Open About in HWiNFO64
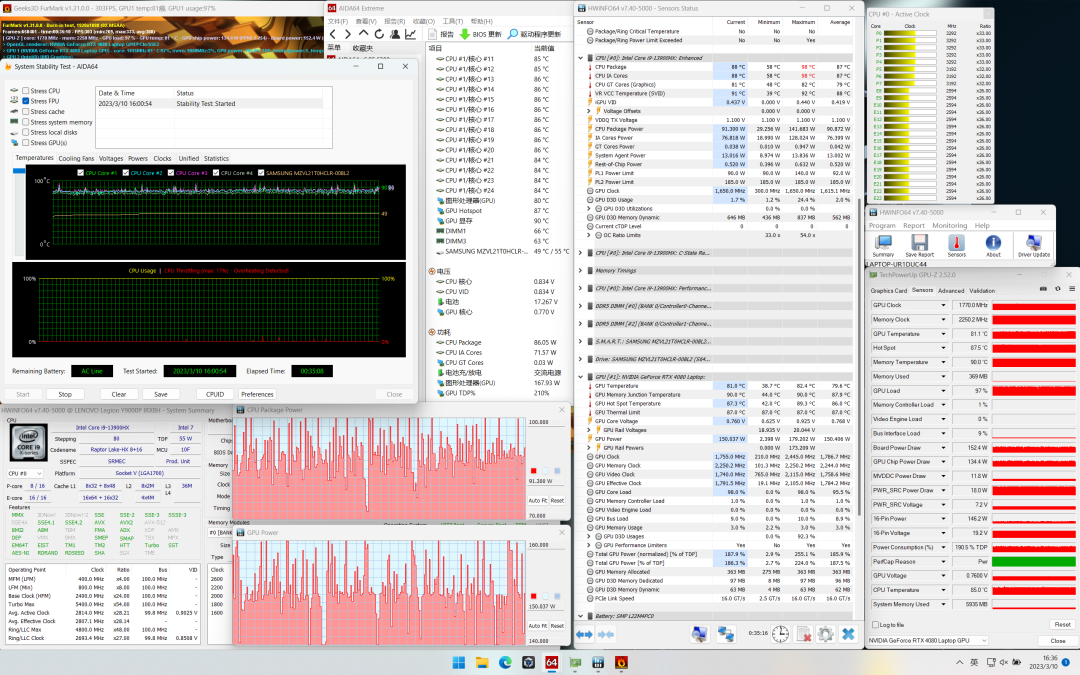The width and height of the screenshot is (1080, 675). [x=993, y=245]
